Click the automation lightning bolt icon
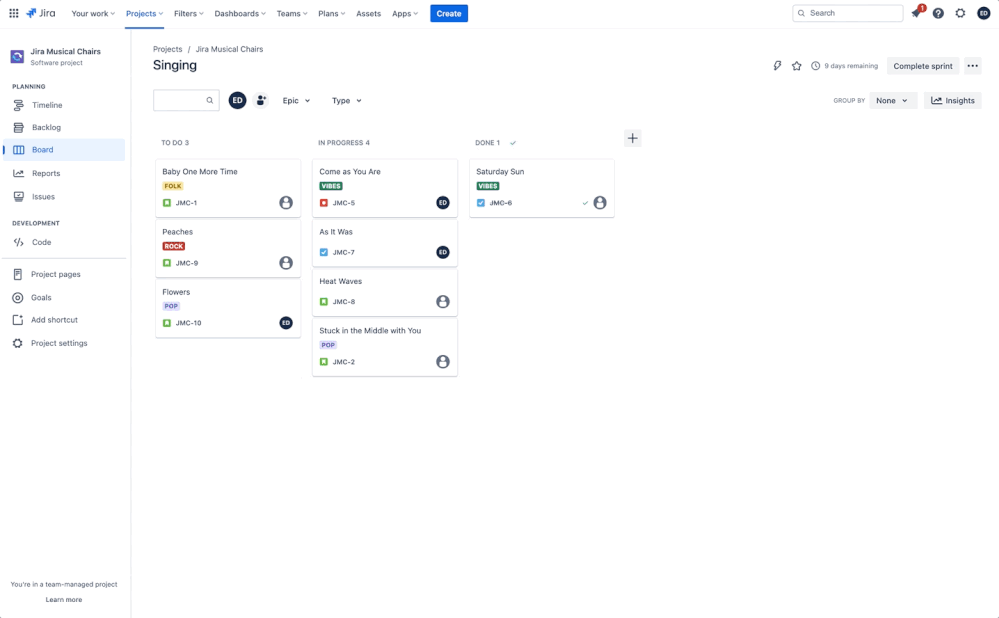The image size is (999, 618). 777,66
